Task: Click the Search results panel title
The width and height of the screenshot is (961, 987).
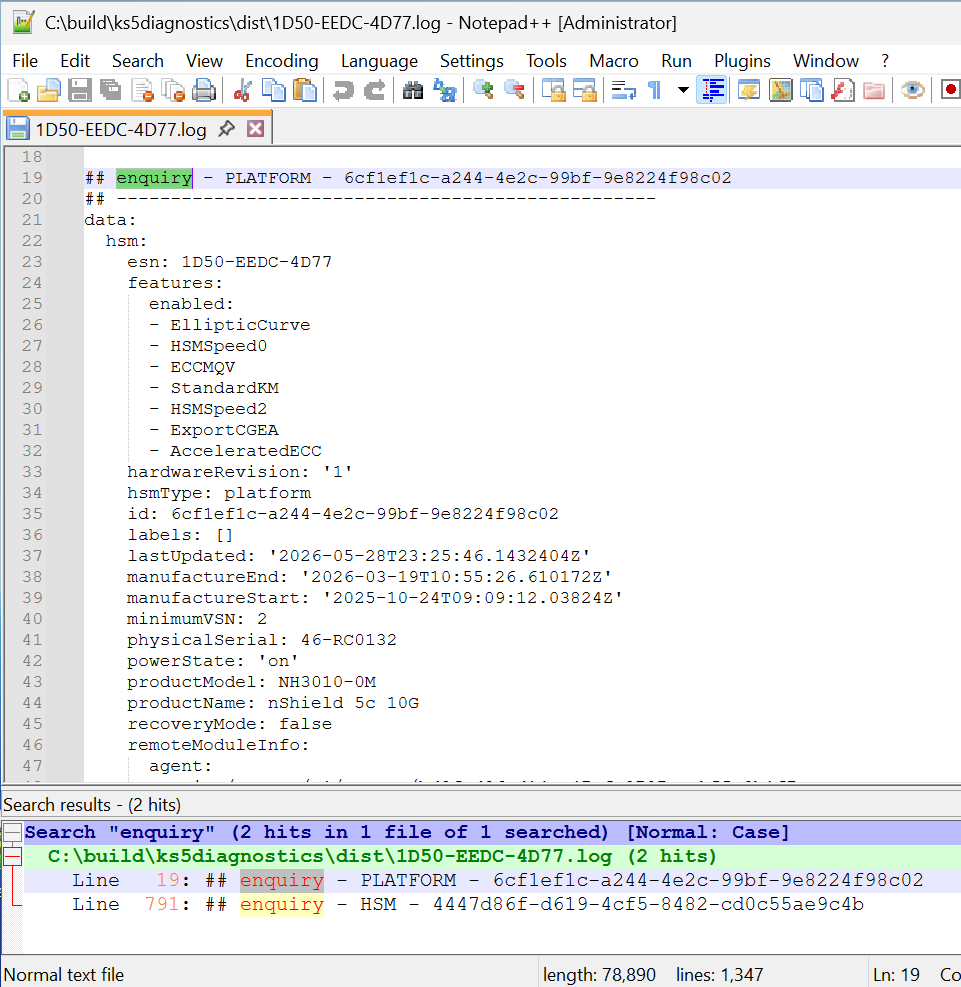Action: (92, 805)
